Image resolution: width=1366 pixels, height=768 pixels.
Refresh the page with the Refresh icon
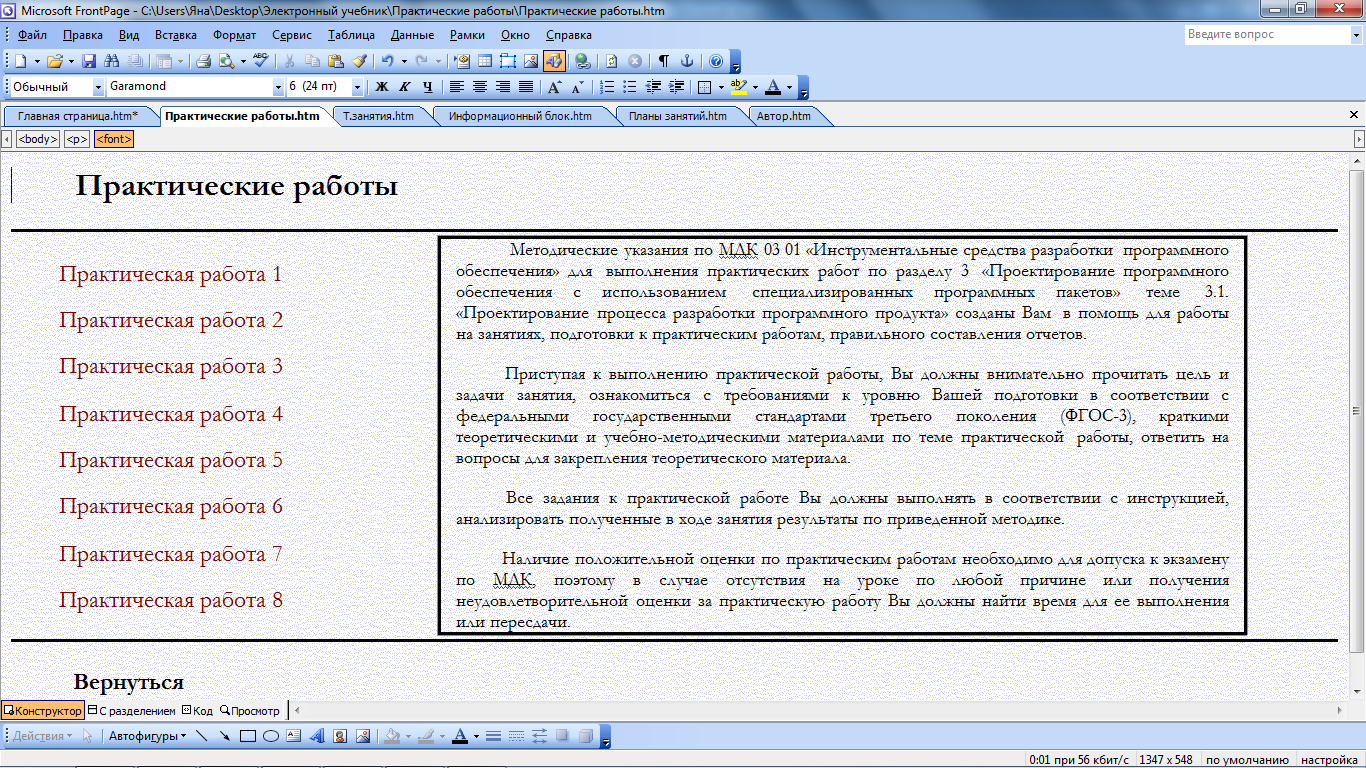click(x=612, y=61)
